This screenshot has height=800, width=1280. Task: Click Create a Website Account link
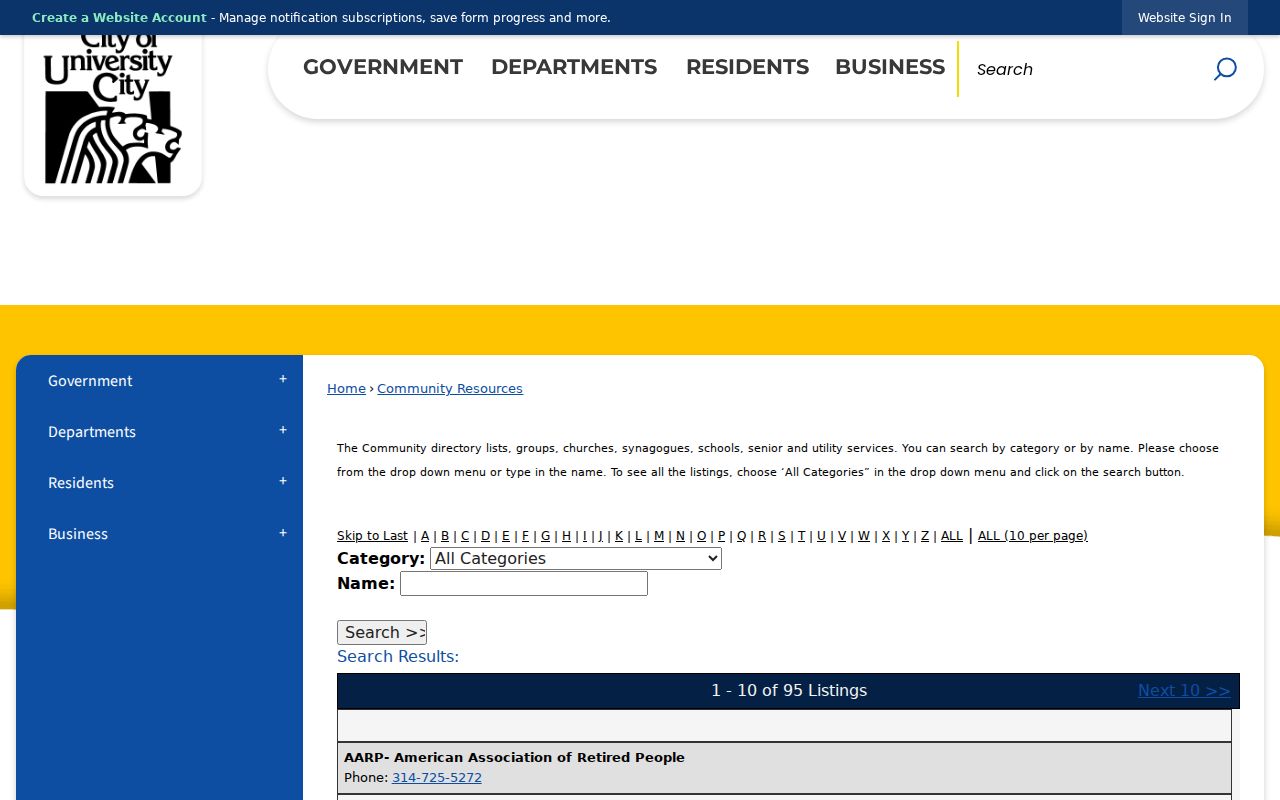click(x=119, y=18)
